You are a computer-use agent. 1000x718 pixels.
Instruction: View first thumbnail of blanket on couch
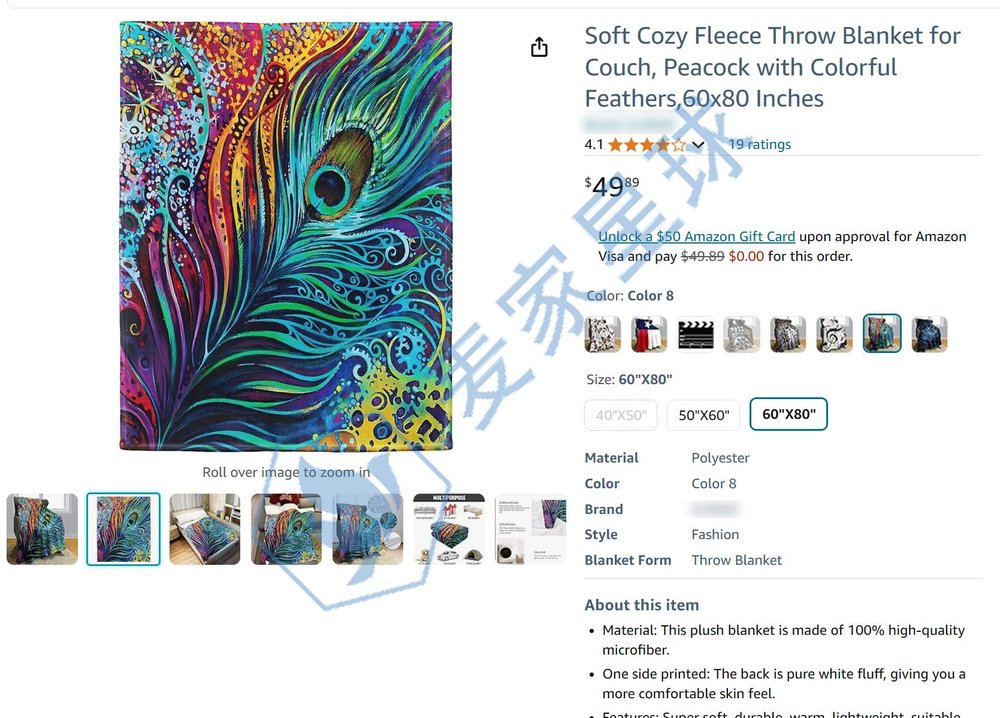click(x=42, y=529)
